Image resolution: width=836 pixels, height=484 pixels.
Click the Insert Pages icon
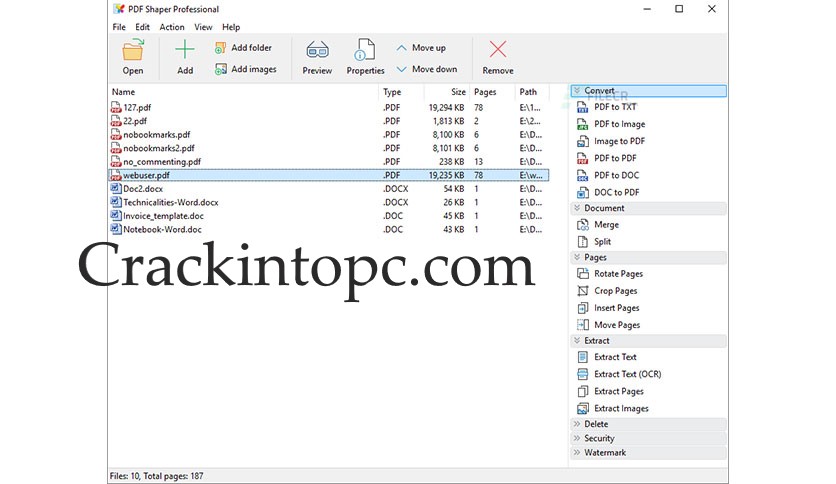[x=582, y=308]
